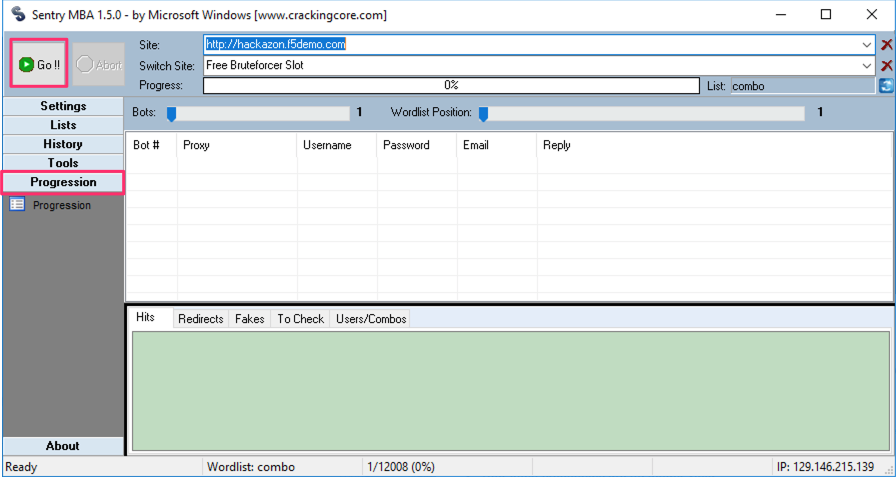Click the Abort button
896x477 pixels.
[x=99, y=65]
